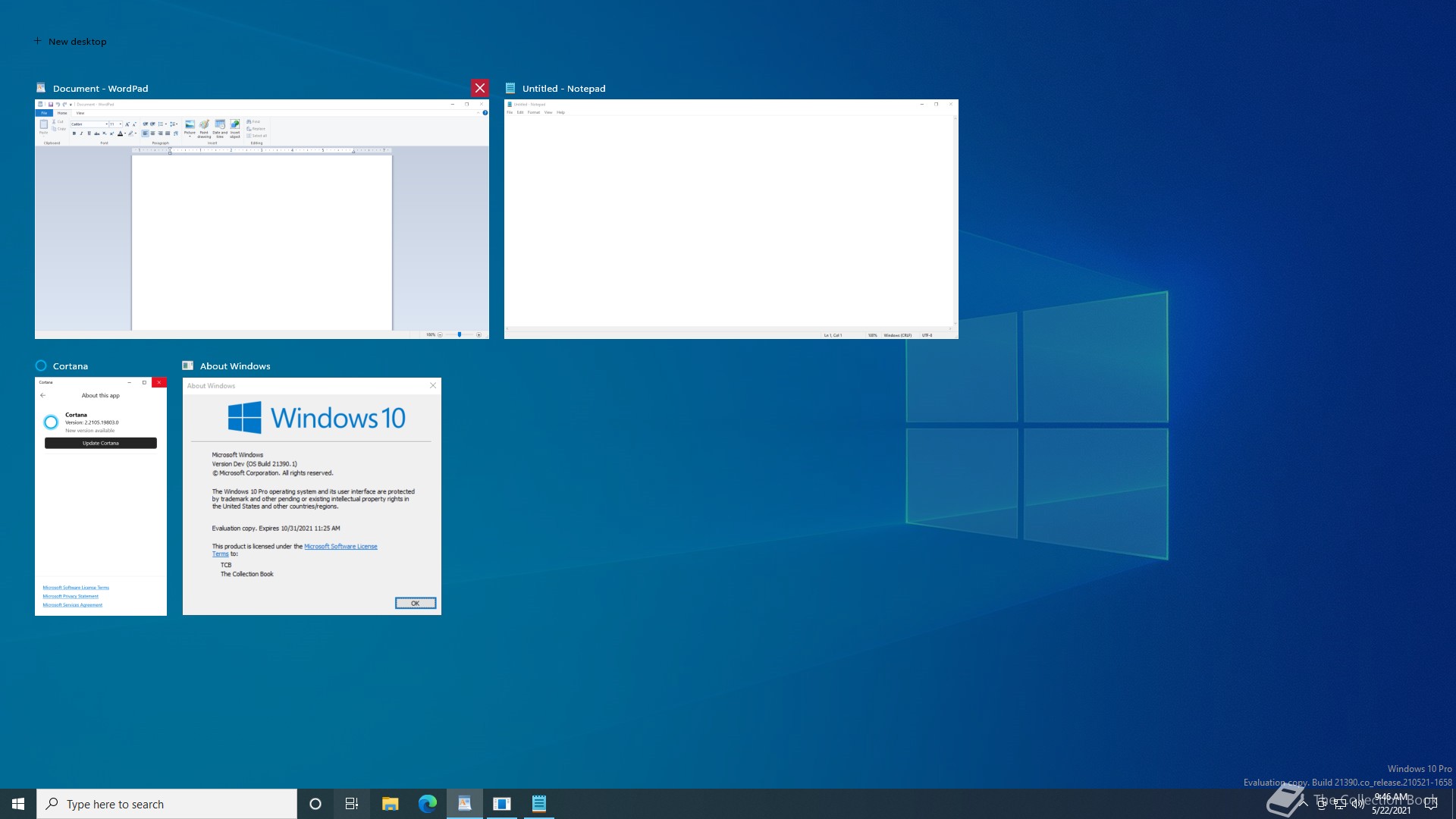Click Paint drawing in WordPad ribbon

pos(204,128)
